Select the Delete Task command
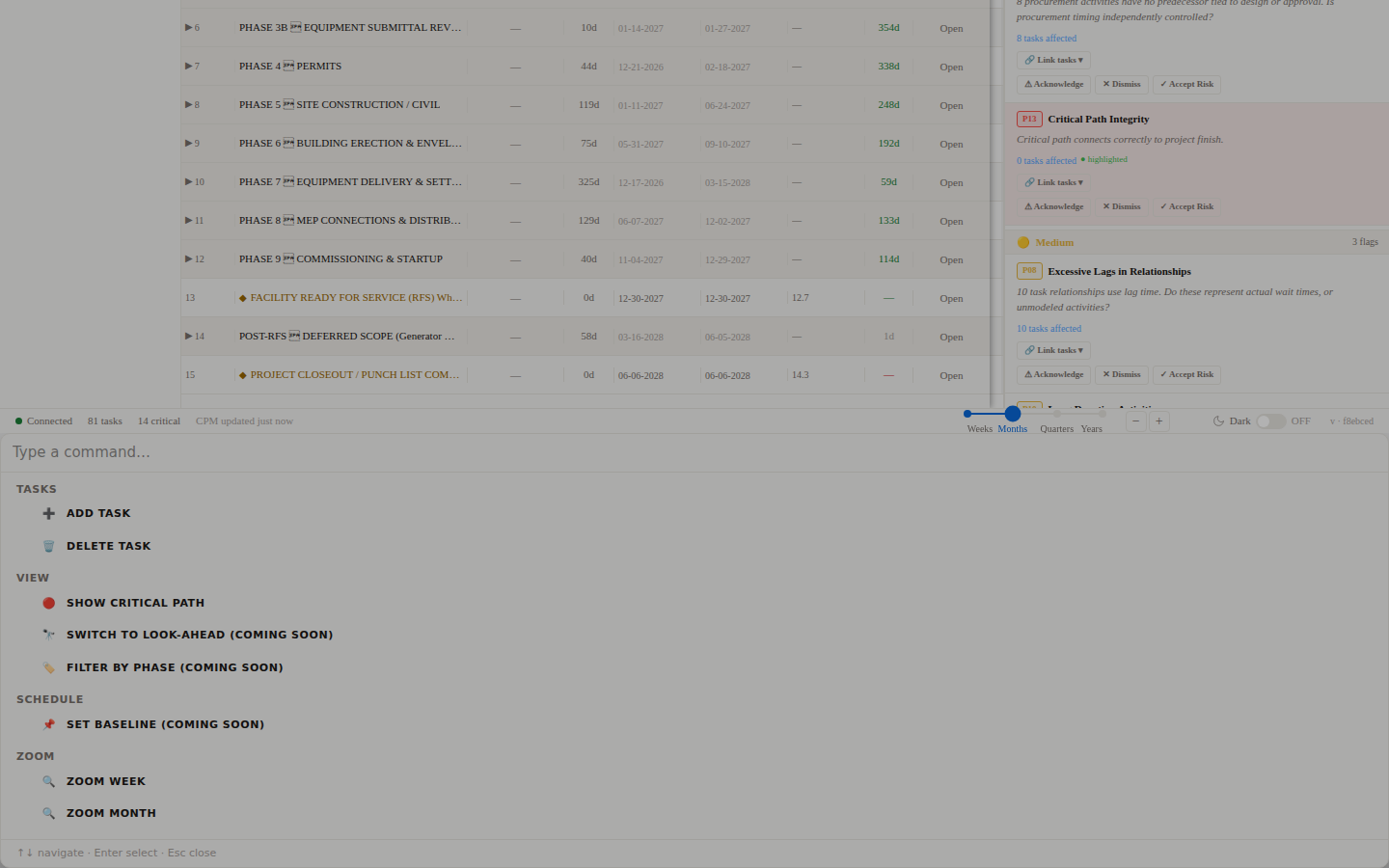1389x868 pixels. pos(694,546)
